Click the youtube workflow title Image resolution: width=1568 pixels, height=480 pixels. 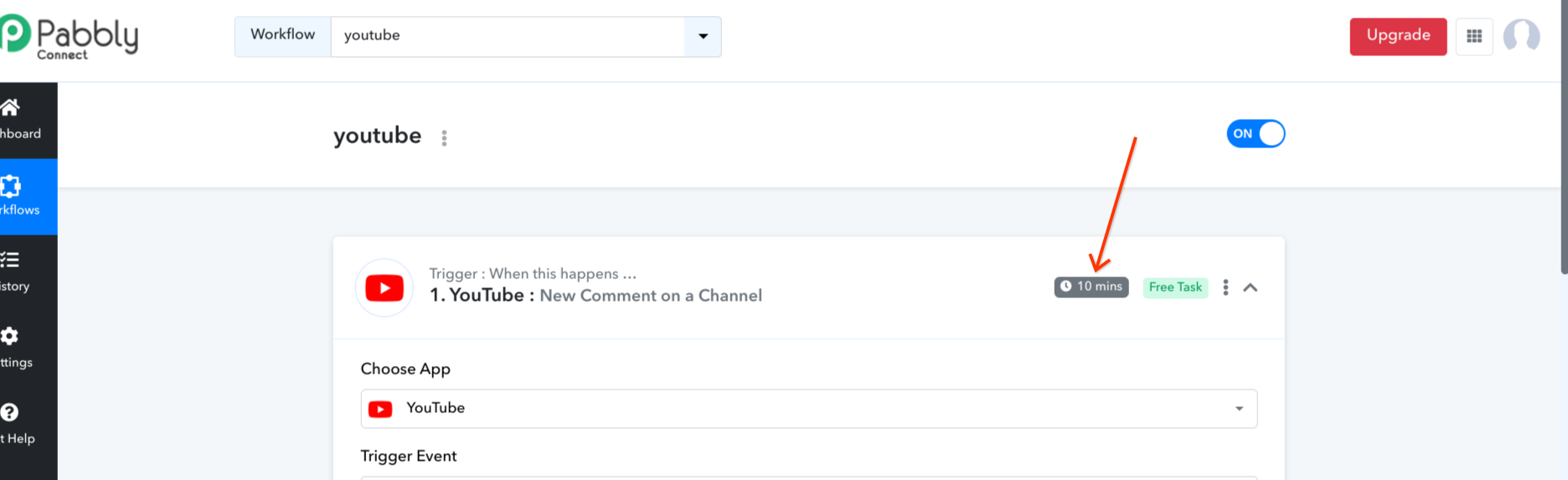tap(377, 136)
